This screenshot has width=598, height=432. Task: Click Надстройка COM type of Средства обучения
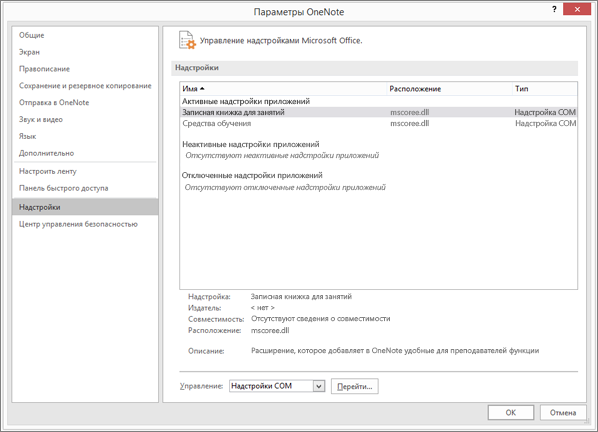(545, 123)
